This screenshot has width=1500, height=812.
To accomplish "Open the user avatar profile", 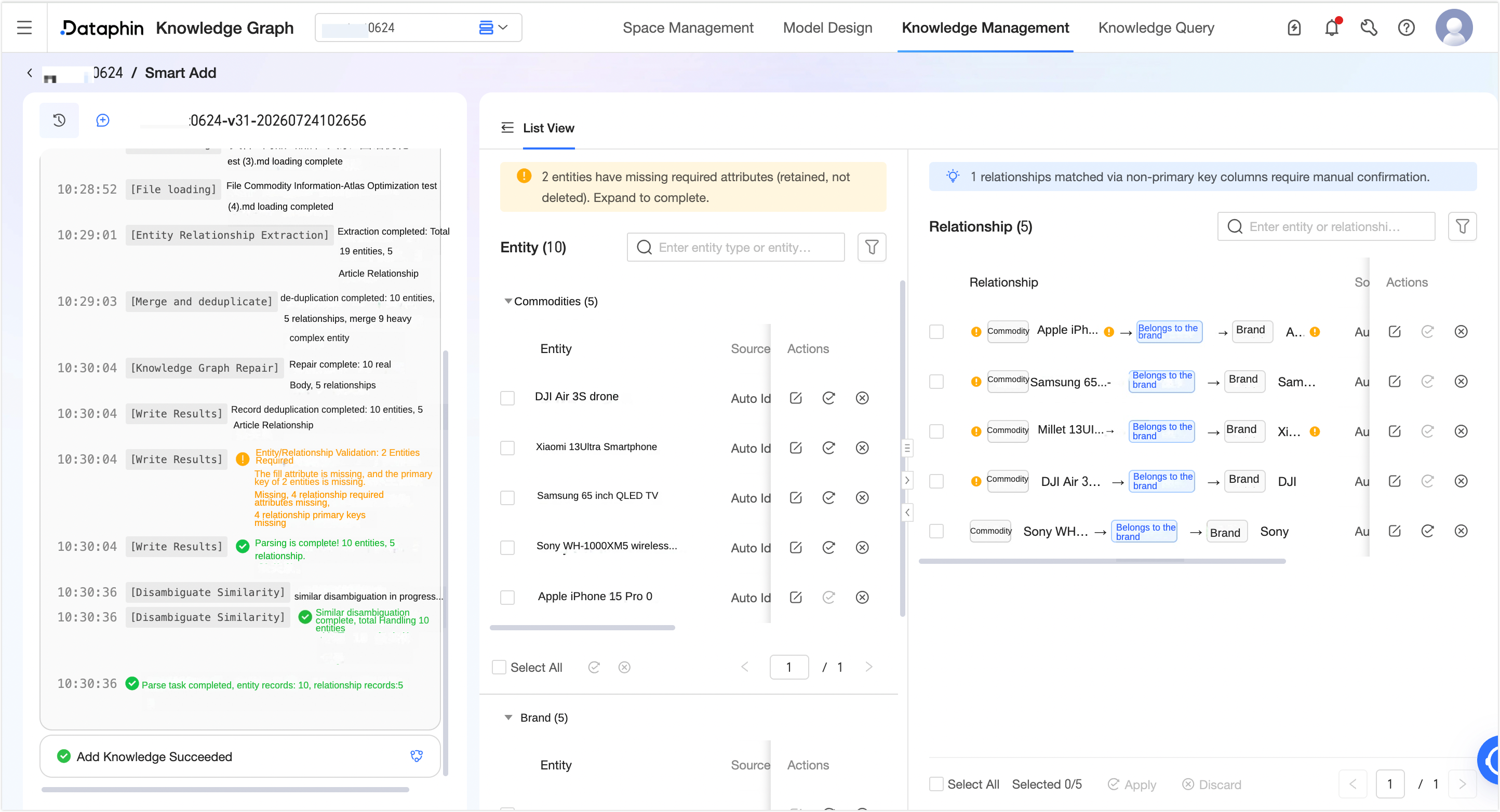I will (1454, 28).
